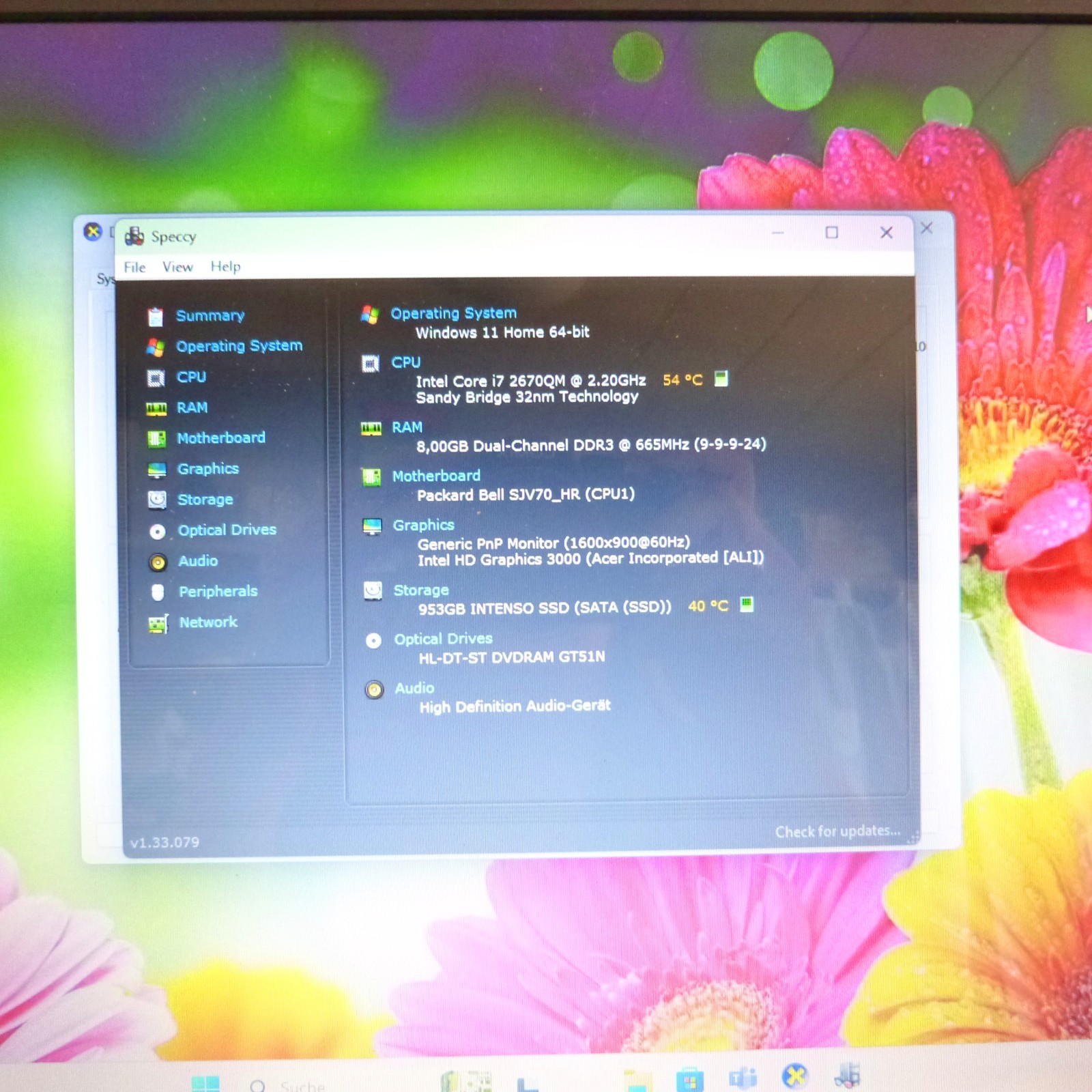Click the sidebar Graphics monitor icon
Screen dimensions: 1092x1092
point(157,470)
